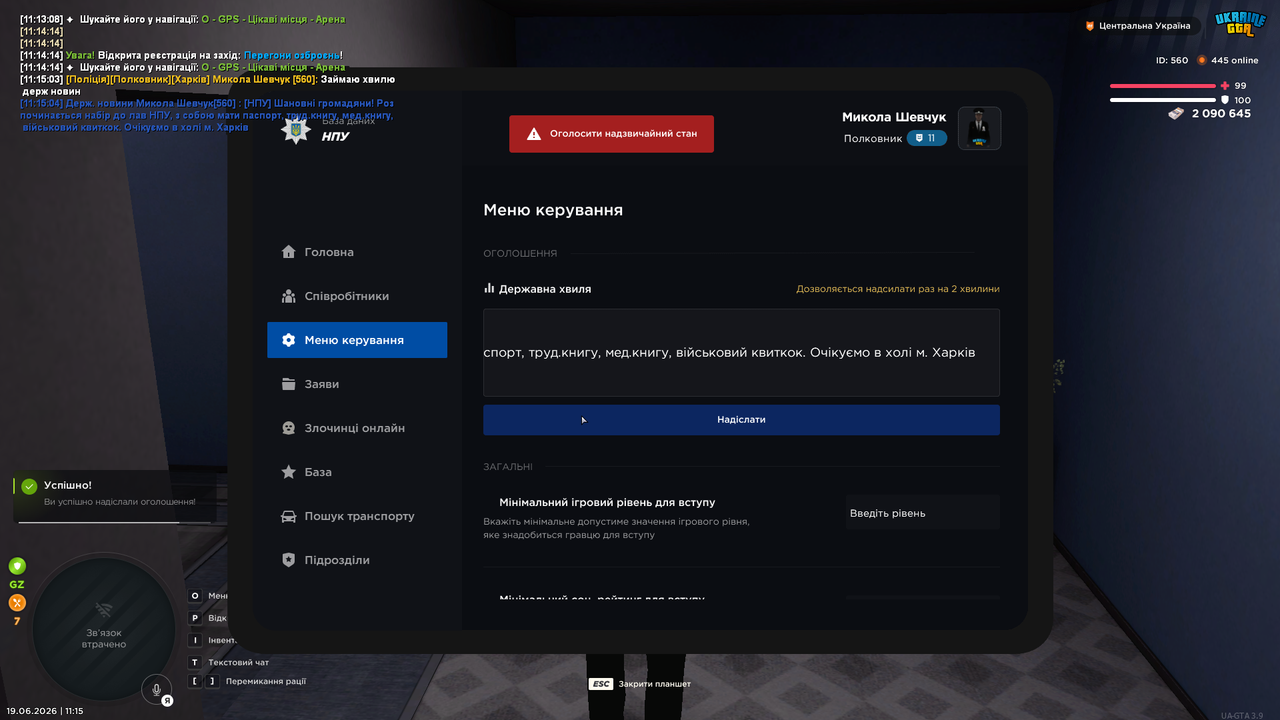Click the cash stack money icon
Viewport: 1280px width, 720px height.
click(1177, 114)
